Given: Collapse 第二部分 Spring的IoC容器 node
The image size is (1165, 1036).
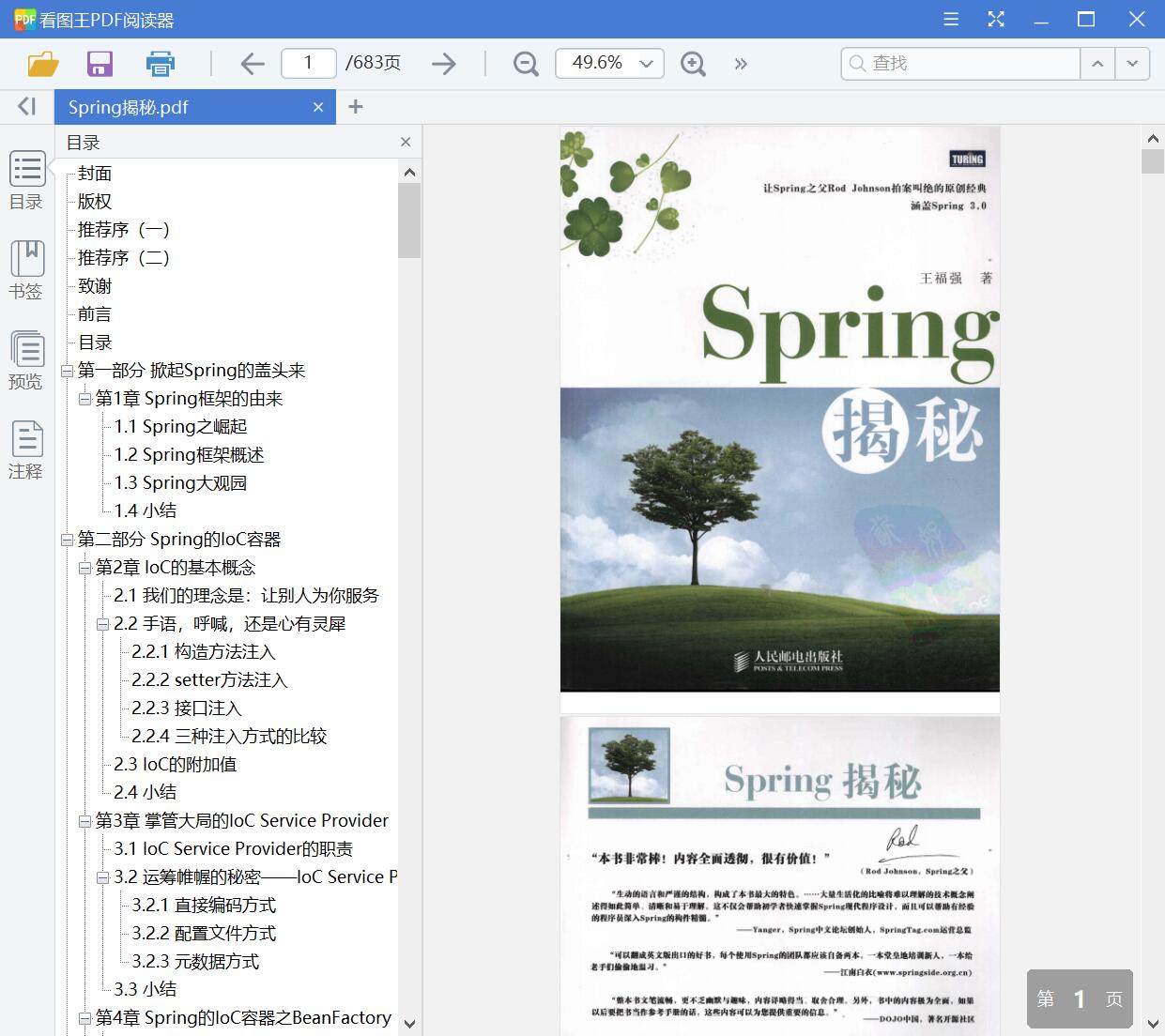Looking at the screenshot, I should 67,540.
